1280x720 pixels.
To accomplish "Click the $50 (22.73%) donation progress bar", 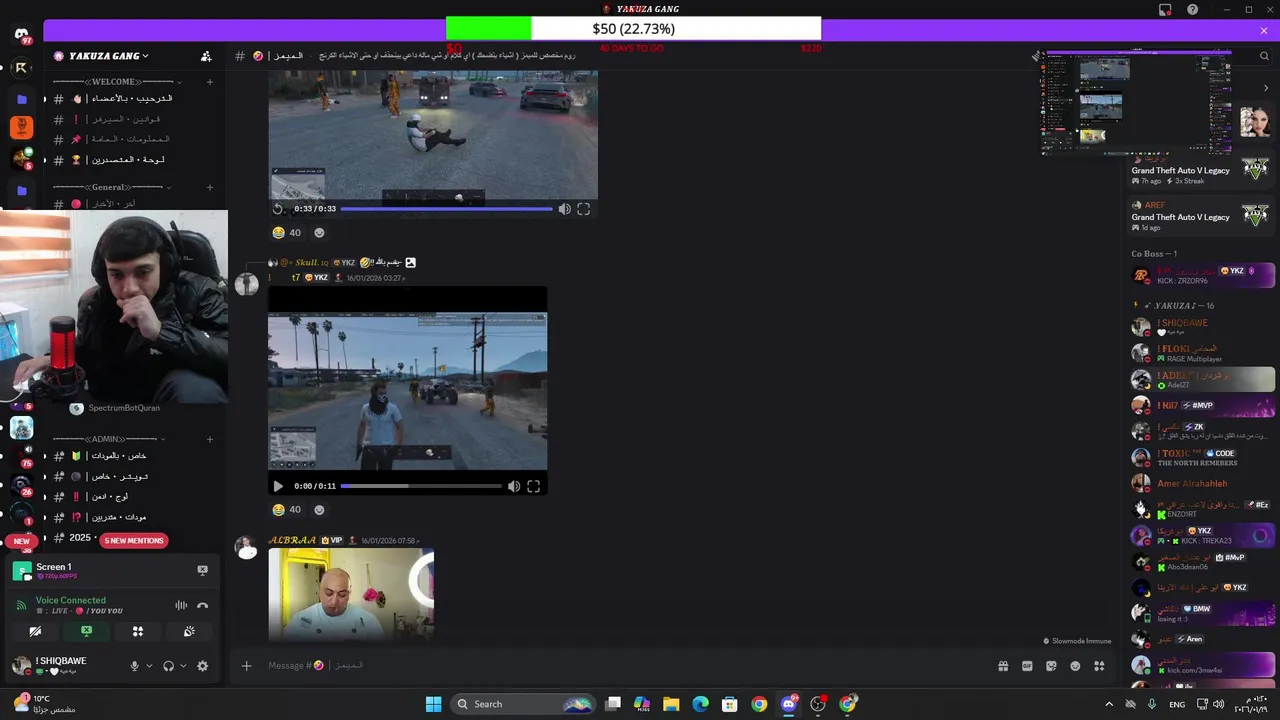I will pos(633,29).
